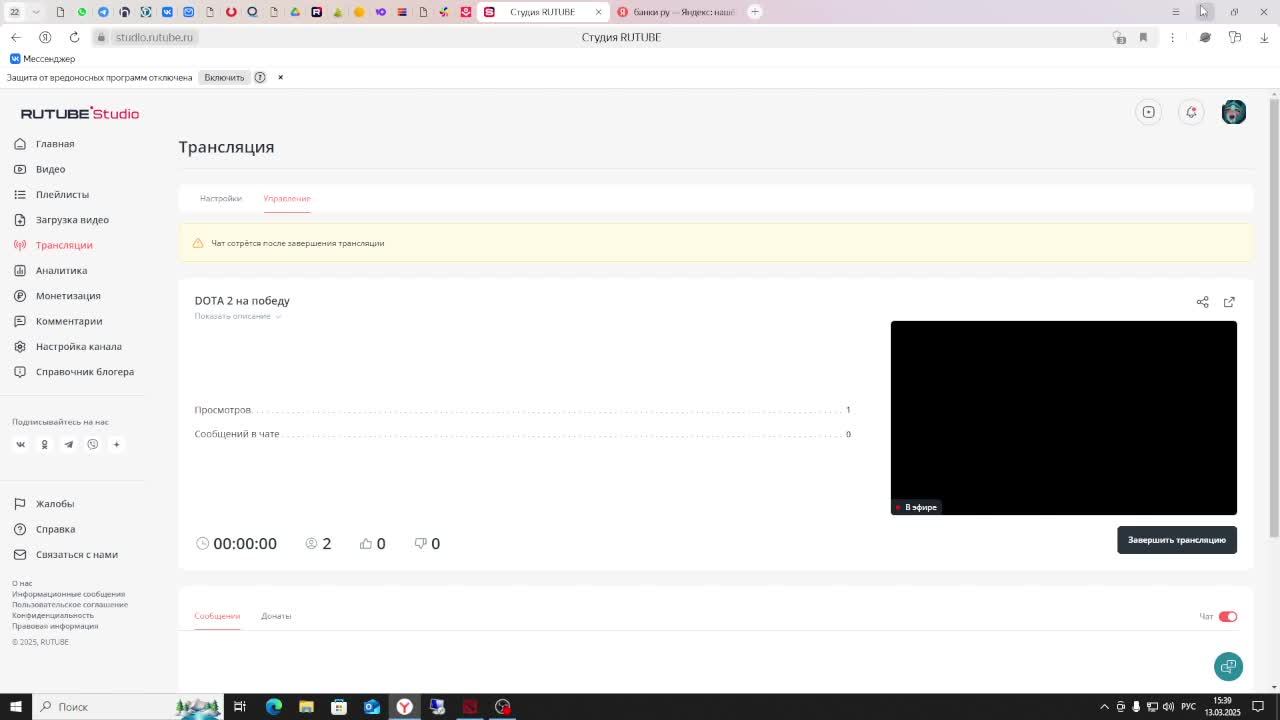Switch to the Сообщения chat tab

(x=217, y=616)
